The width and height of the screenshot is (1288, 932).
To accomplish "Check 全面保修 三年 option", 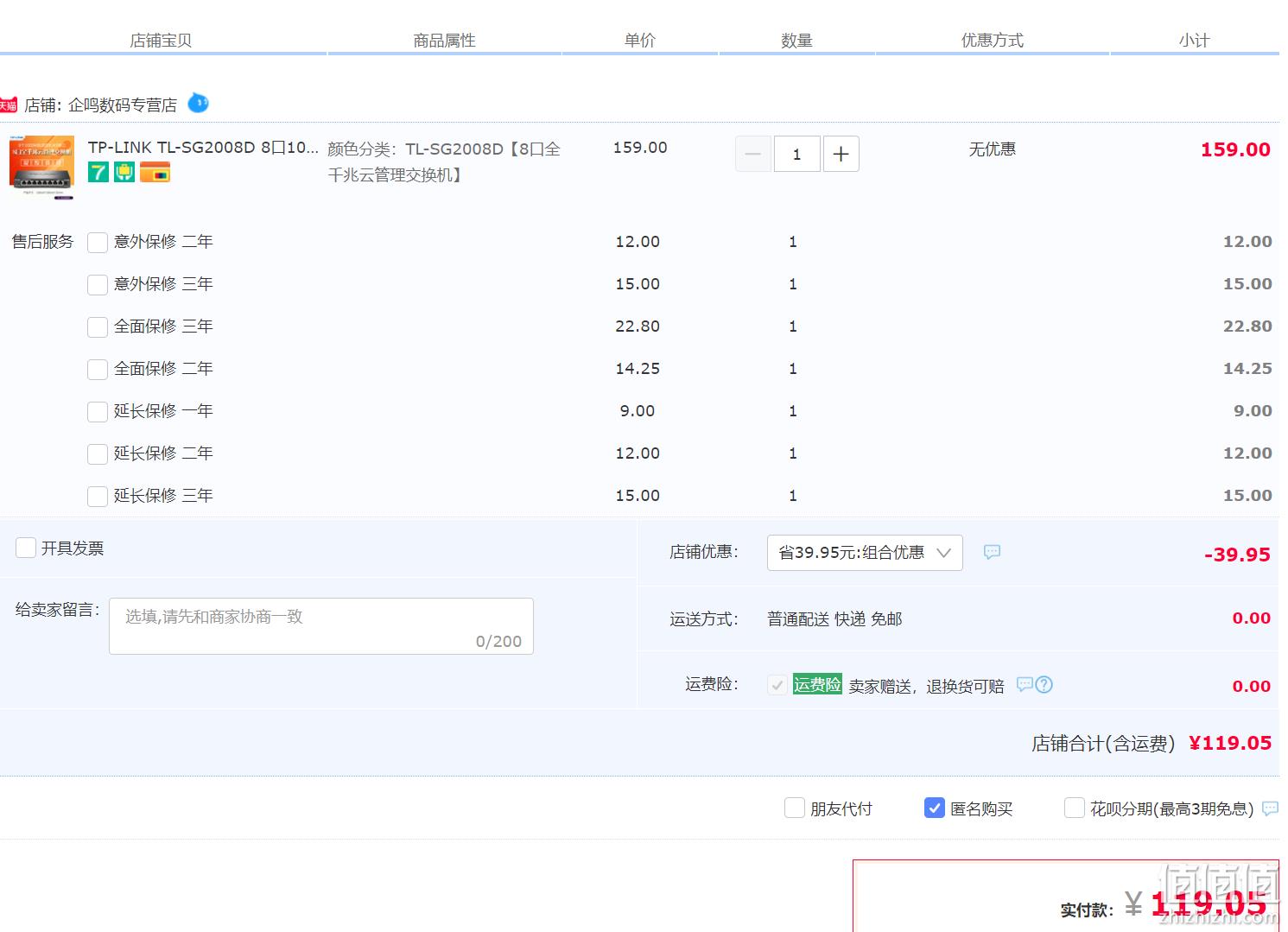I will (98, 327).
